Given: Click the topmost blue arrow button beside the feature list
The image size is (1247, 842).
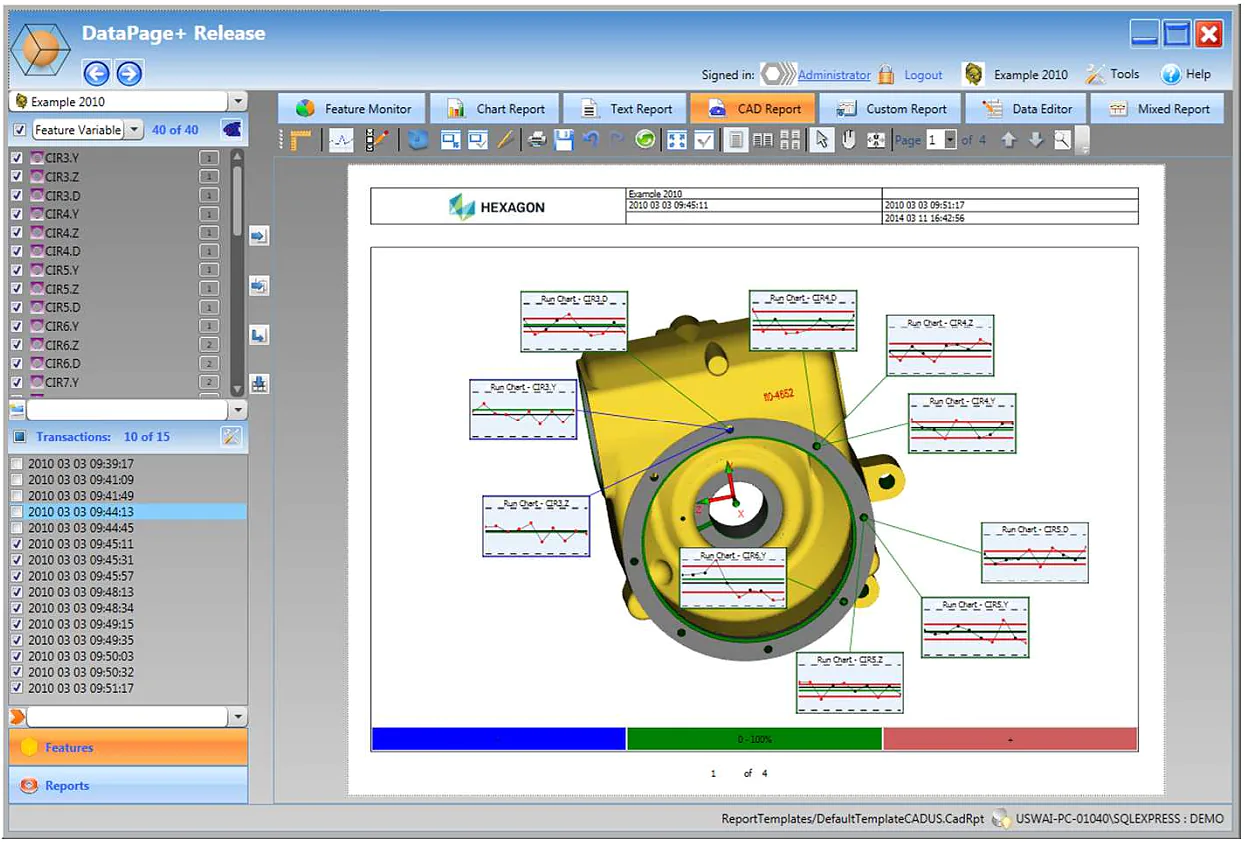Looking at the screenshot, I should pos(258,237).
